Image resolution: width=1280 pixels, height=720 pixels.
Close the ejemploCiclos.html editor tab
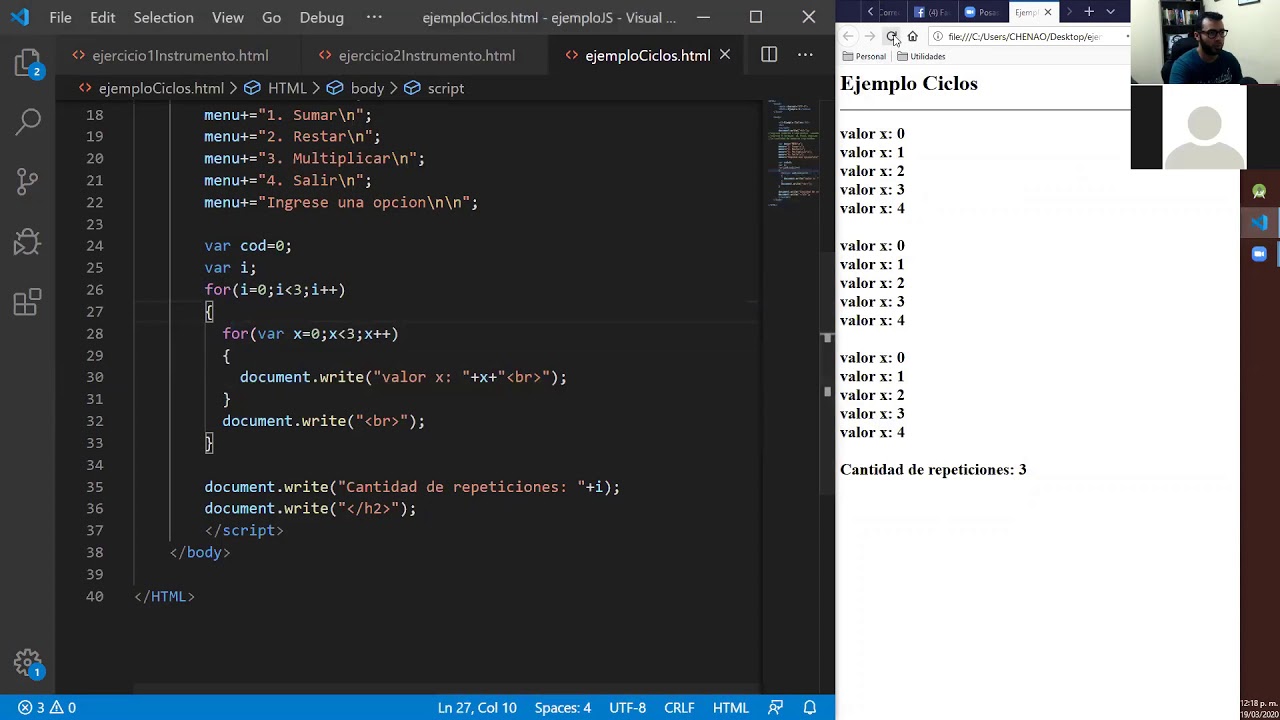[725, 55]
